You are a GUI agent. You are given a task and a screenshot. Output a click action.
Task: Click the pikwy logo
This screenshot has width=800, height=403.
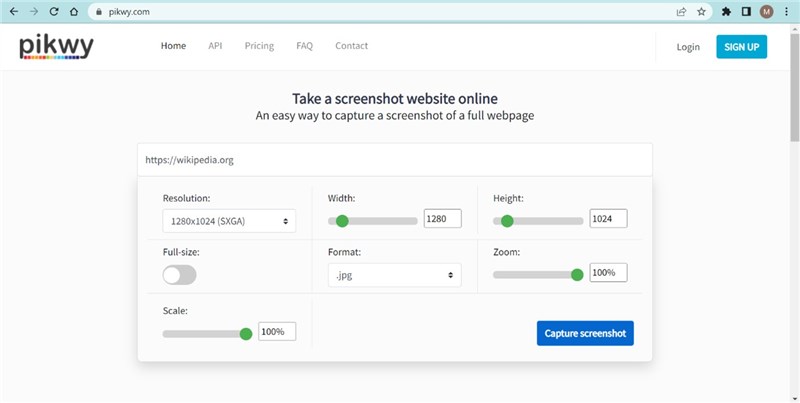click(x=56, y=47)
